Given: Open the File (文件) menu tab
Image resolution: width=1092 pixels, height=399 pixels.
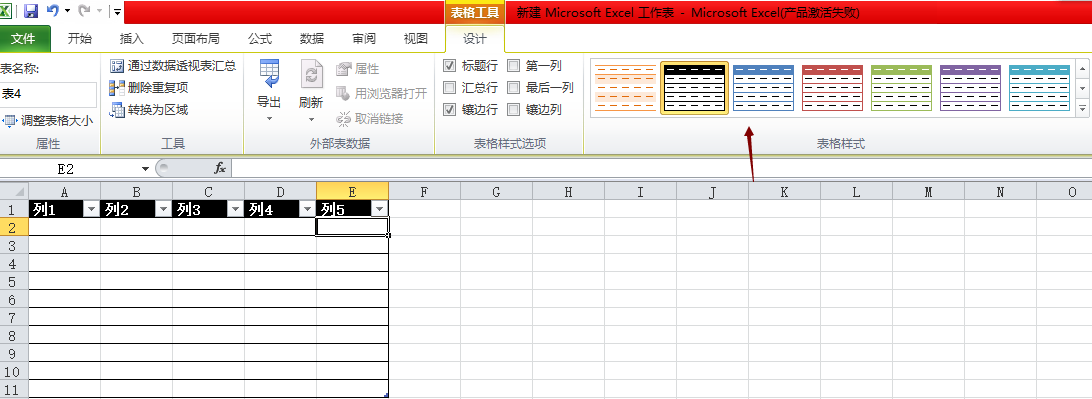Looking at the screenshot, I should (25, 39).
